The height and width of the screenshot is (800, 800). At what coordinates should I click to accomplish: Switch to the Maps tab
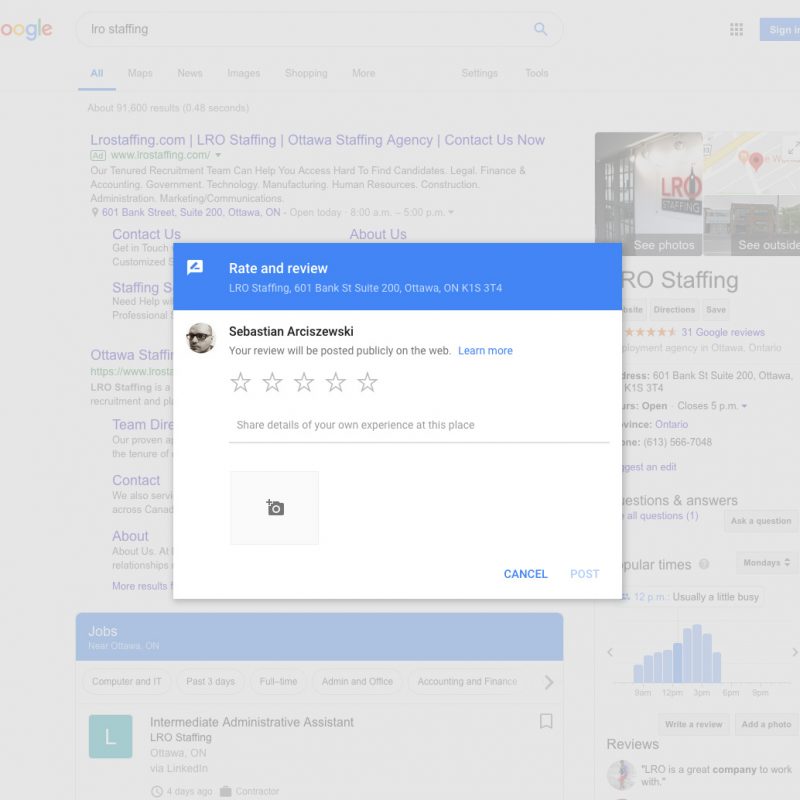click(x=140, y=73)
